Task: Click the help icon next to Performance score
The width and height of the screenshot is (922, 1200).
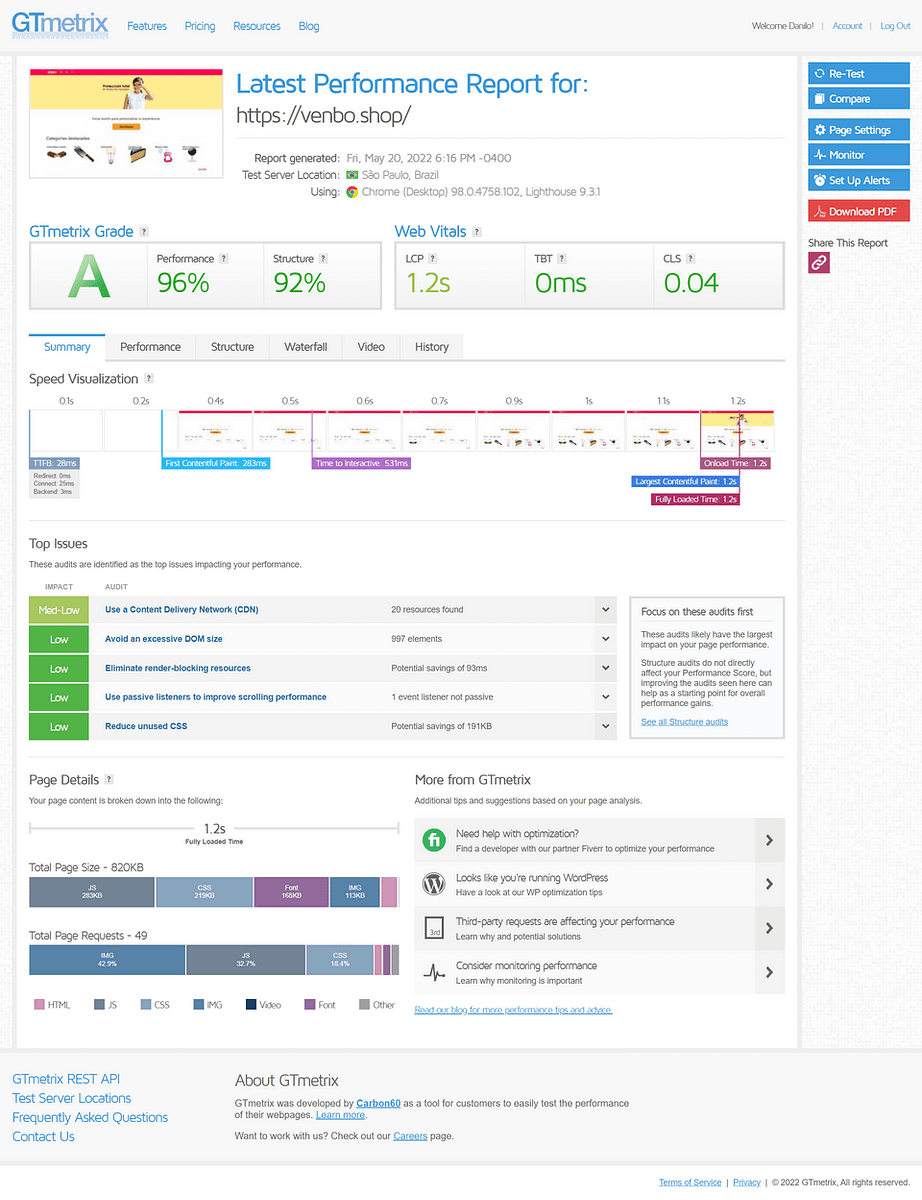Action: tap(224, 258)
